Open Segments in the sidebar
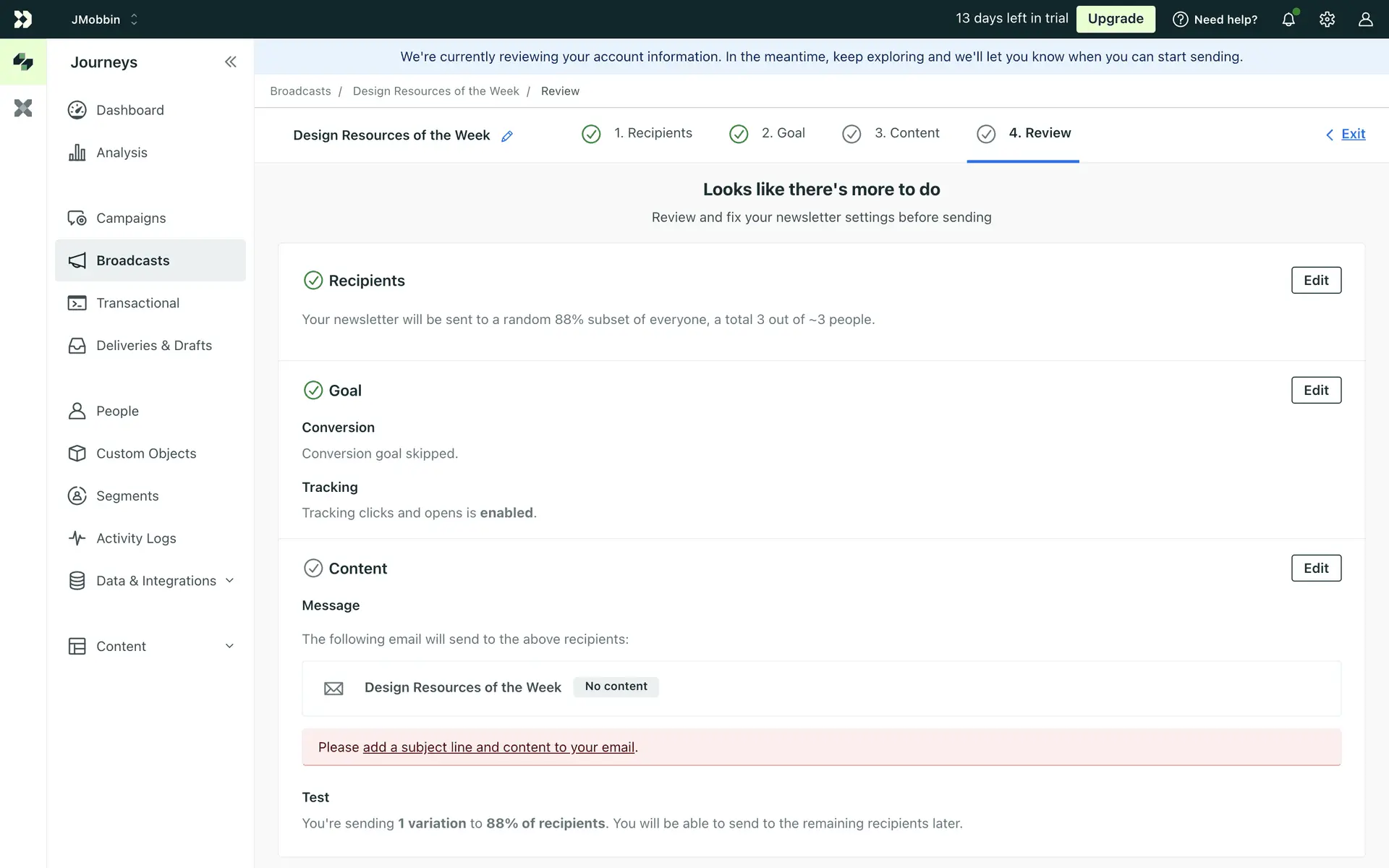The height and width of the screenshot is (868, 1389). (x=127, y=496)
